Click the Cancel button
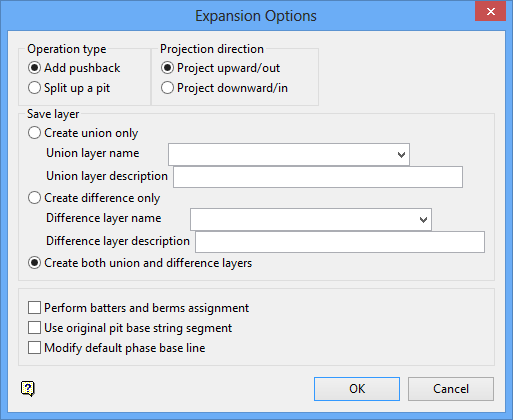This screenshot has width=513, height=420. tap(451, 389)
